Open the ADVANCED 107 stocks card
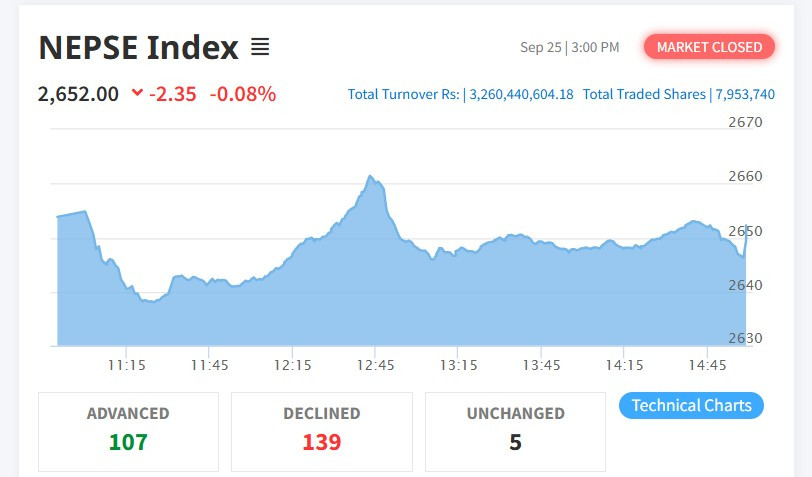The image size is (812, 477). pyautogui.click(x=128, y=431)
